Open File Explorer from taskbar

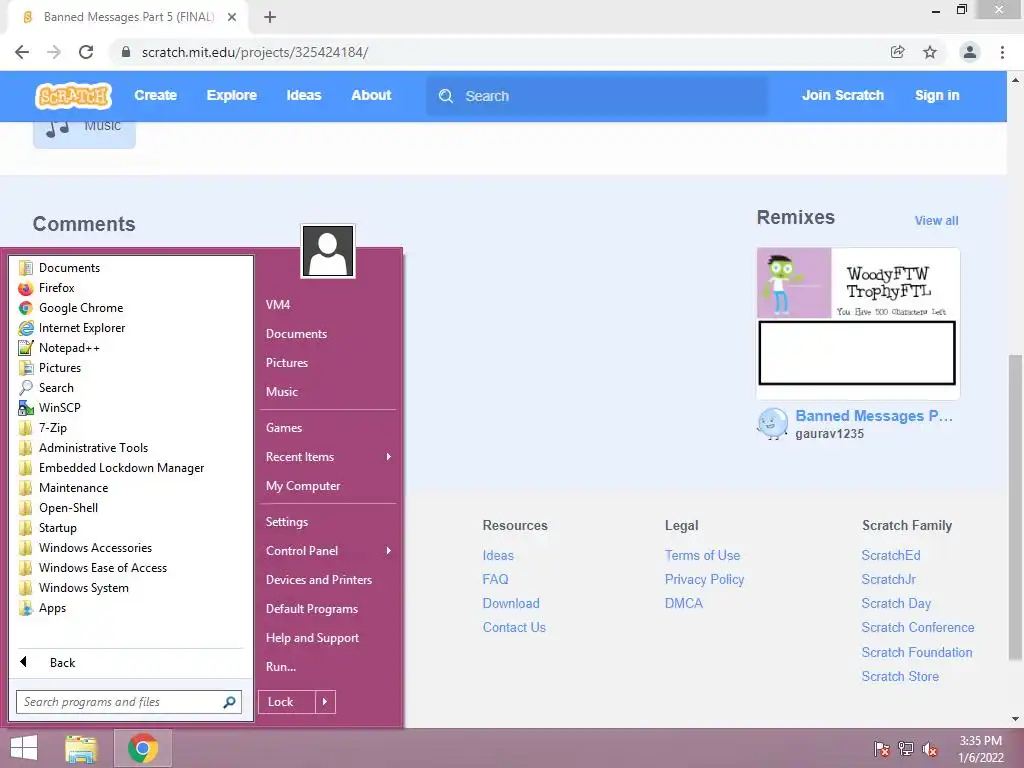click(x=81, y=748)
